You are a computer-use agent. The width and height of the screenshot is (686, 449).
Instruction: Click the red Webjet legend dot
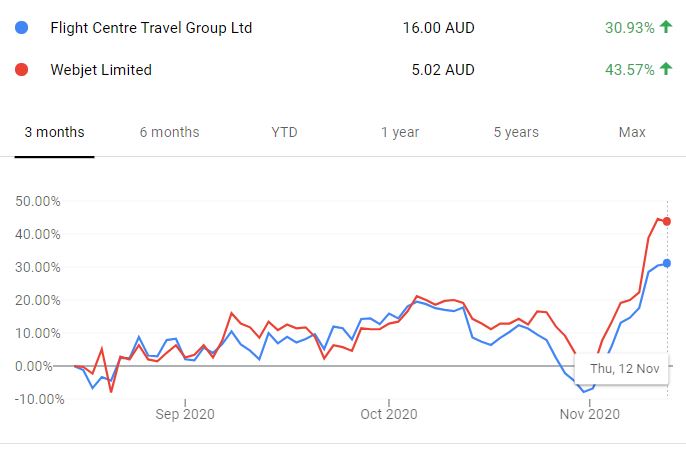(22, 70)
